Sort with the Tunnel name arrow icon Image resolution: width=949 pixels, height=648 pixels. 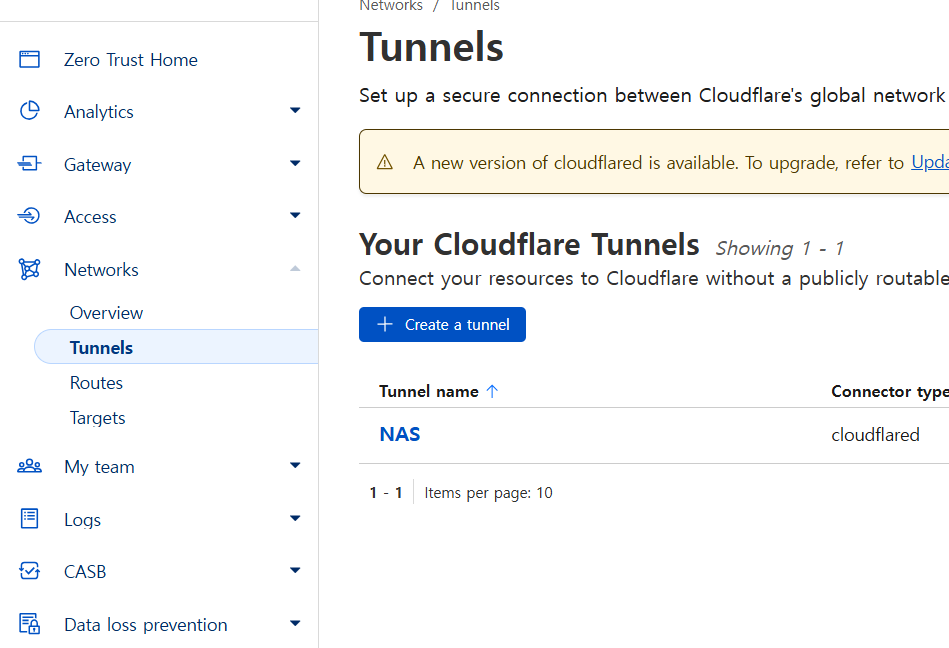(x=492, y=391)
